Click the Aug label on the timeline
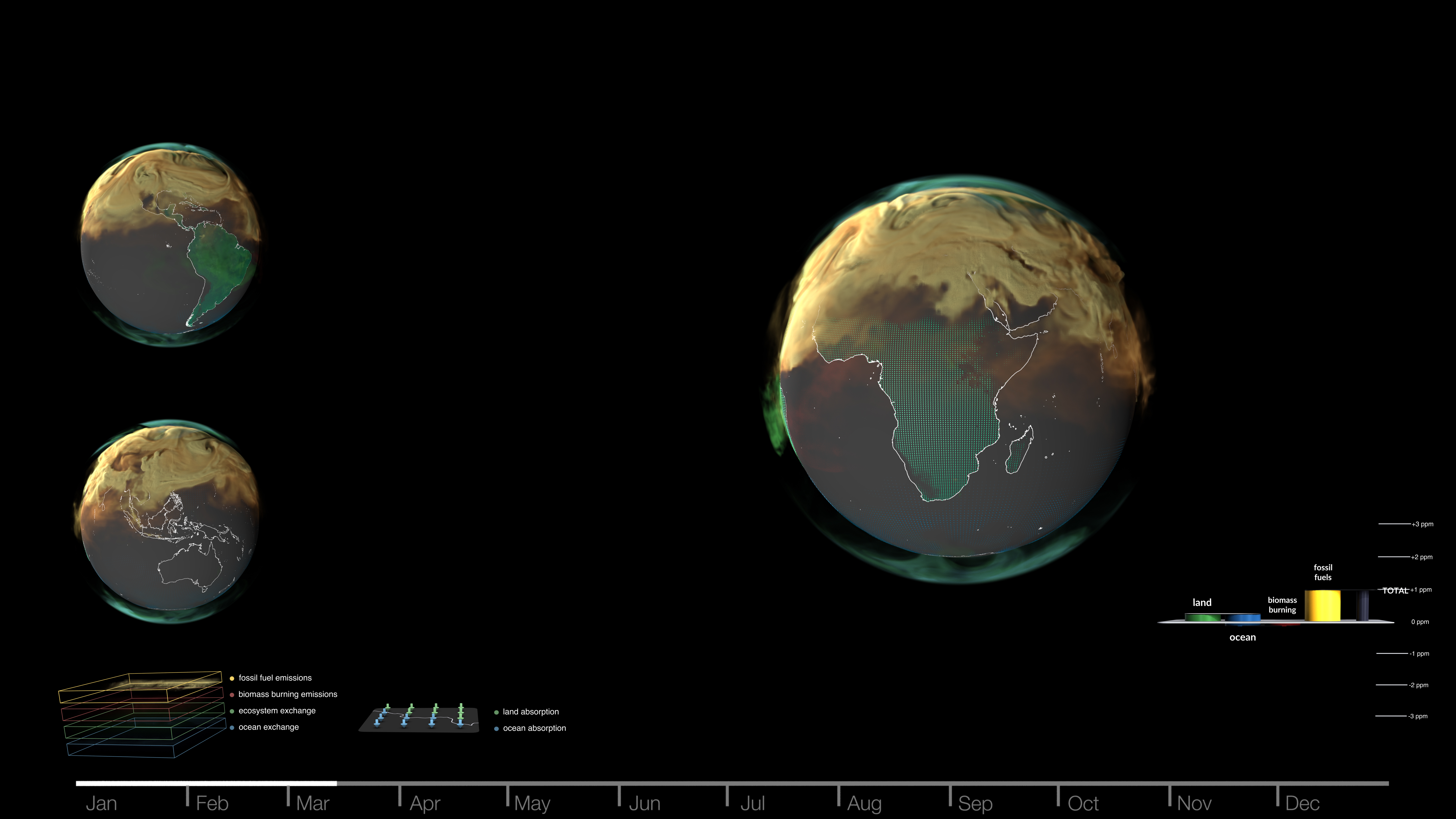 click(x=864, y=804)
